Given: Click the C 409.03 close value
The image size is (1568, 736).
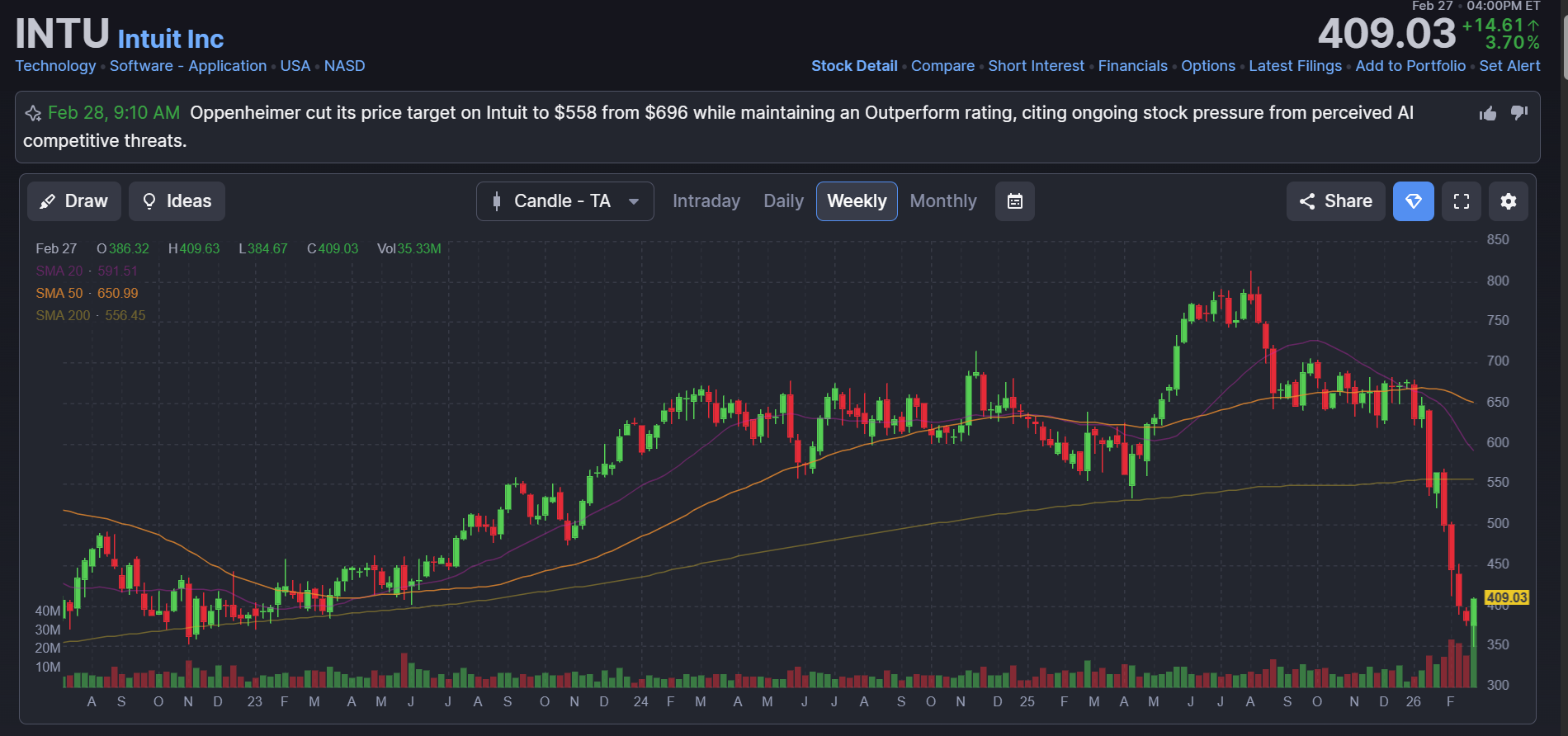Looking at the screenshot, I should click(333, 248).
